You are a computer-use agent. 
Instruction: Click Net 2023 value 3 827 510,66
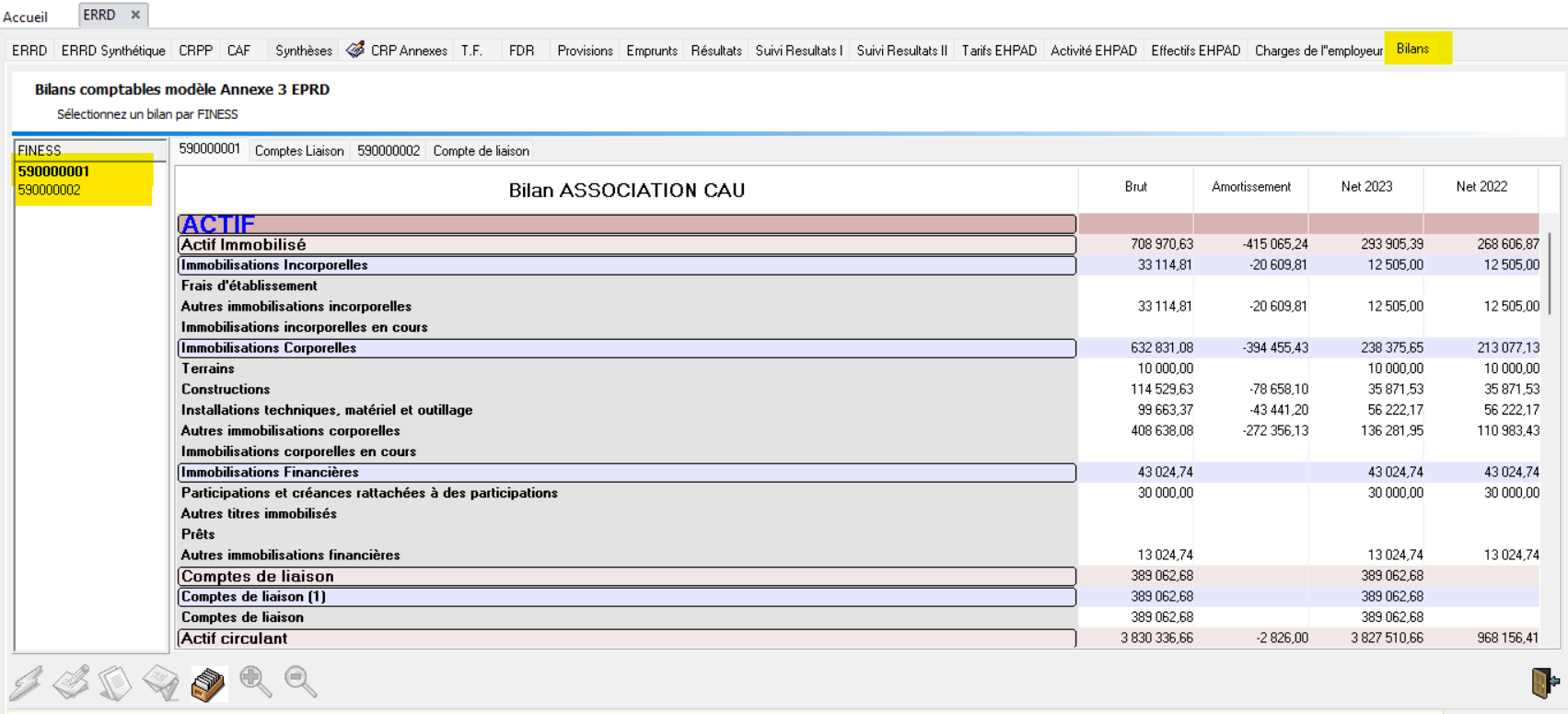coord(1387,638)
